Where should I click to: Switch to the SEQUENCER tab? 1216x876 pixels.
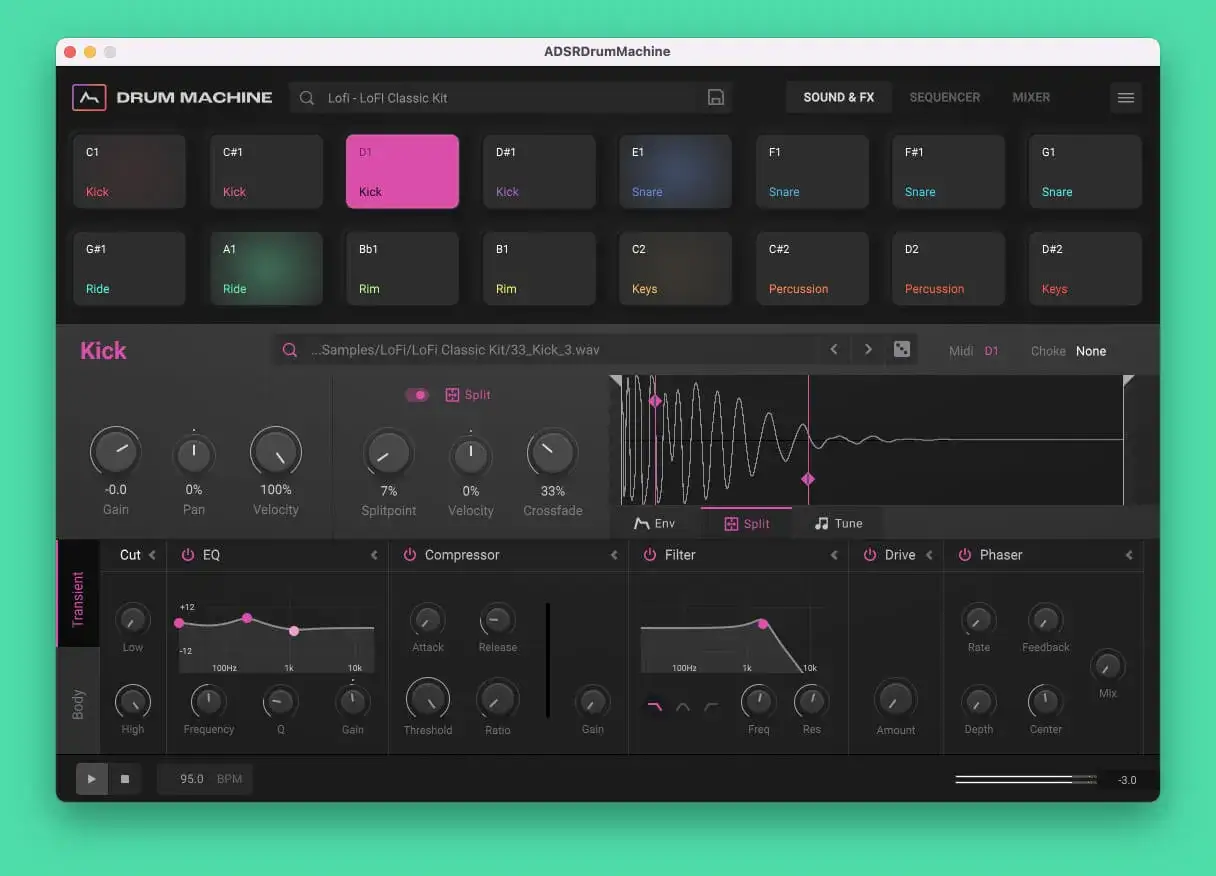click(x=944, y=97)
